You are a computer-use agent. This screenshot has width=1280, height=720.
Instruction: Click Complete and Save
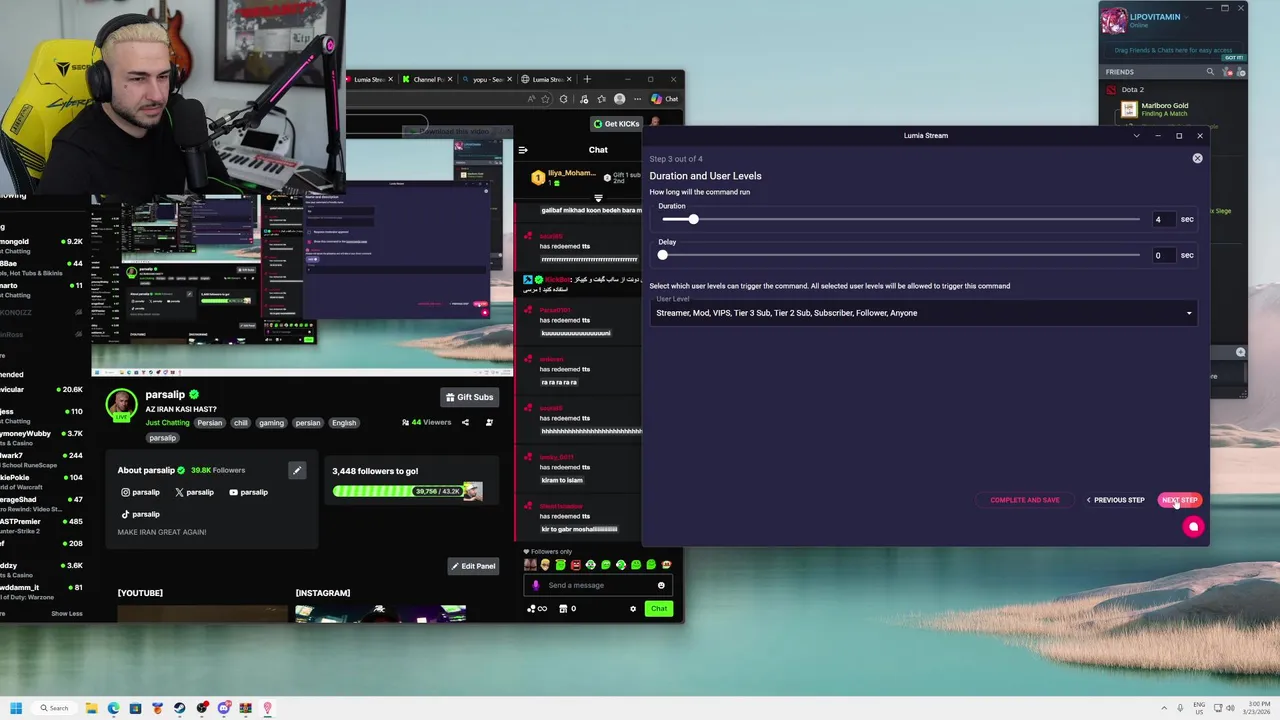coord(1024,500)
